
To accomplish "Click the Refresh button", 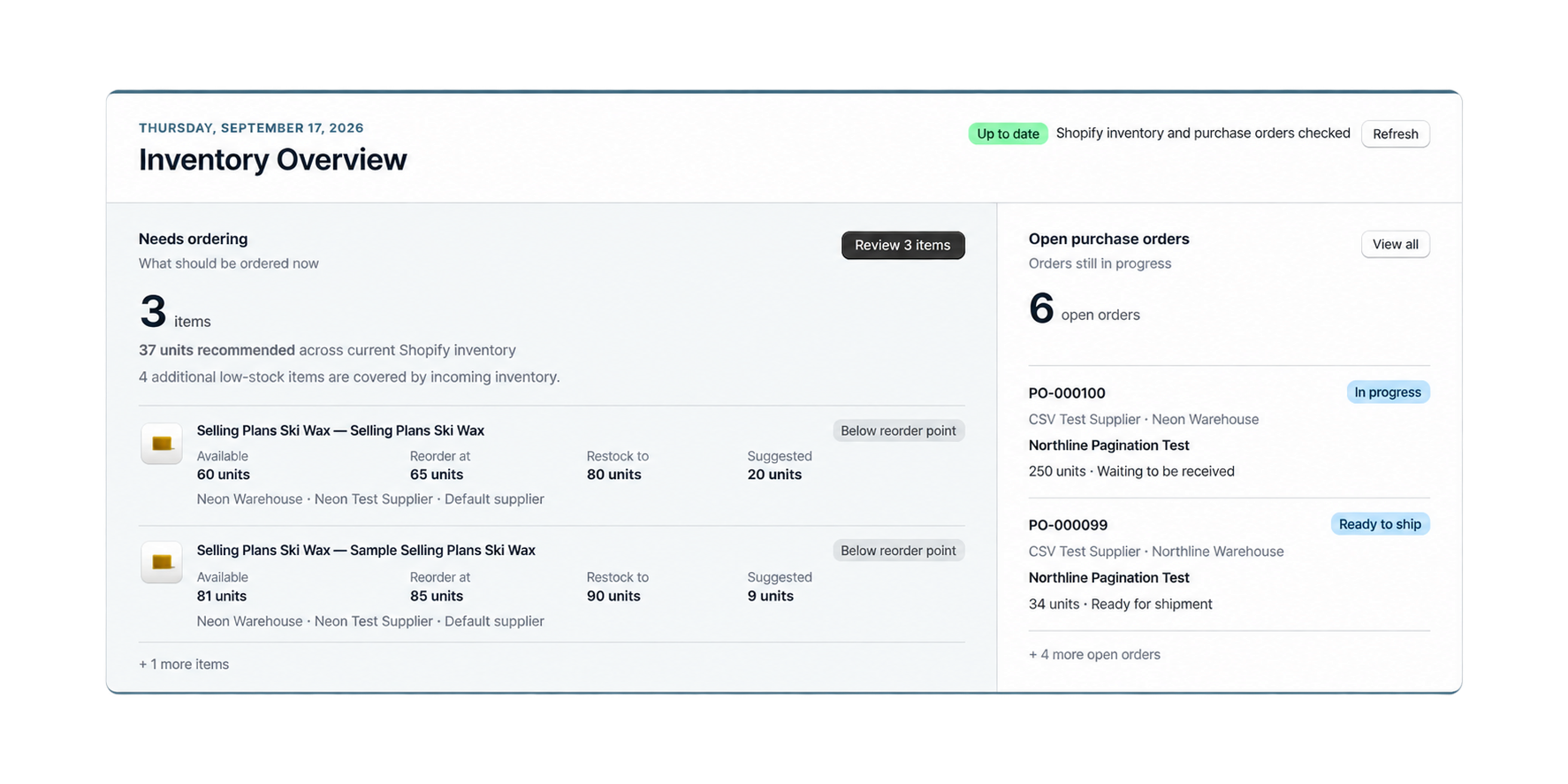I will coord(1395,133).
